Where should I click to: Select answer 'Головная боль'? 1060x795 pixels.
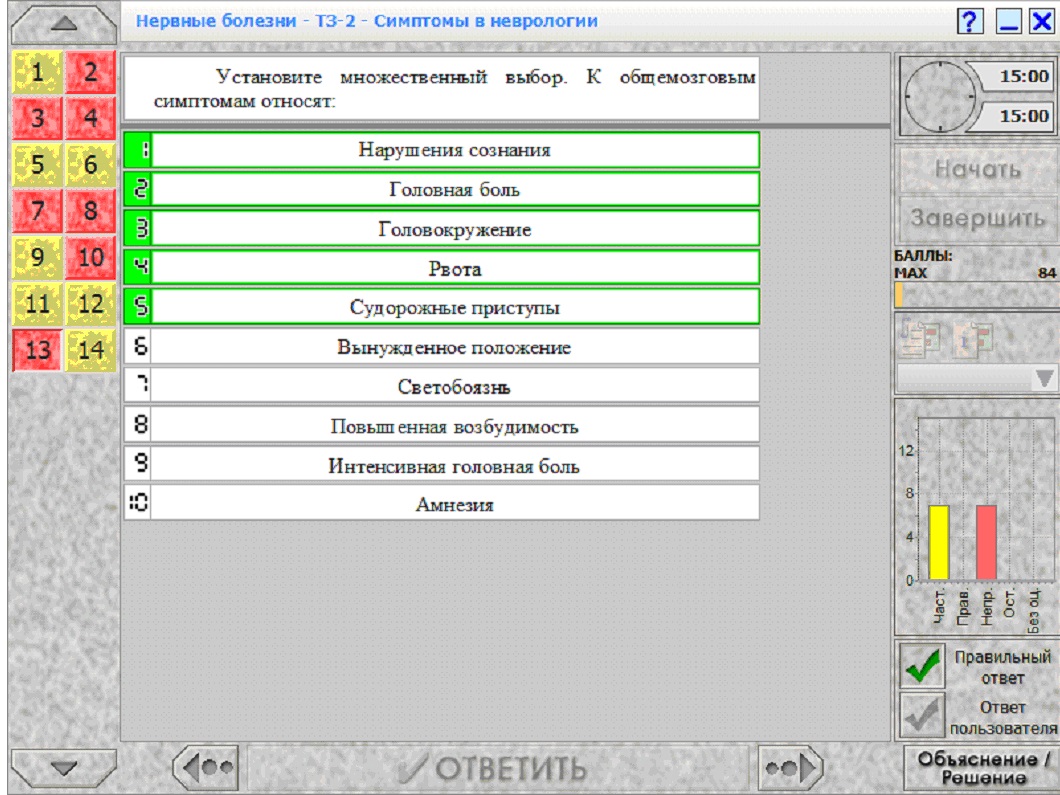(x=441, y=189)
